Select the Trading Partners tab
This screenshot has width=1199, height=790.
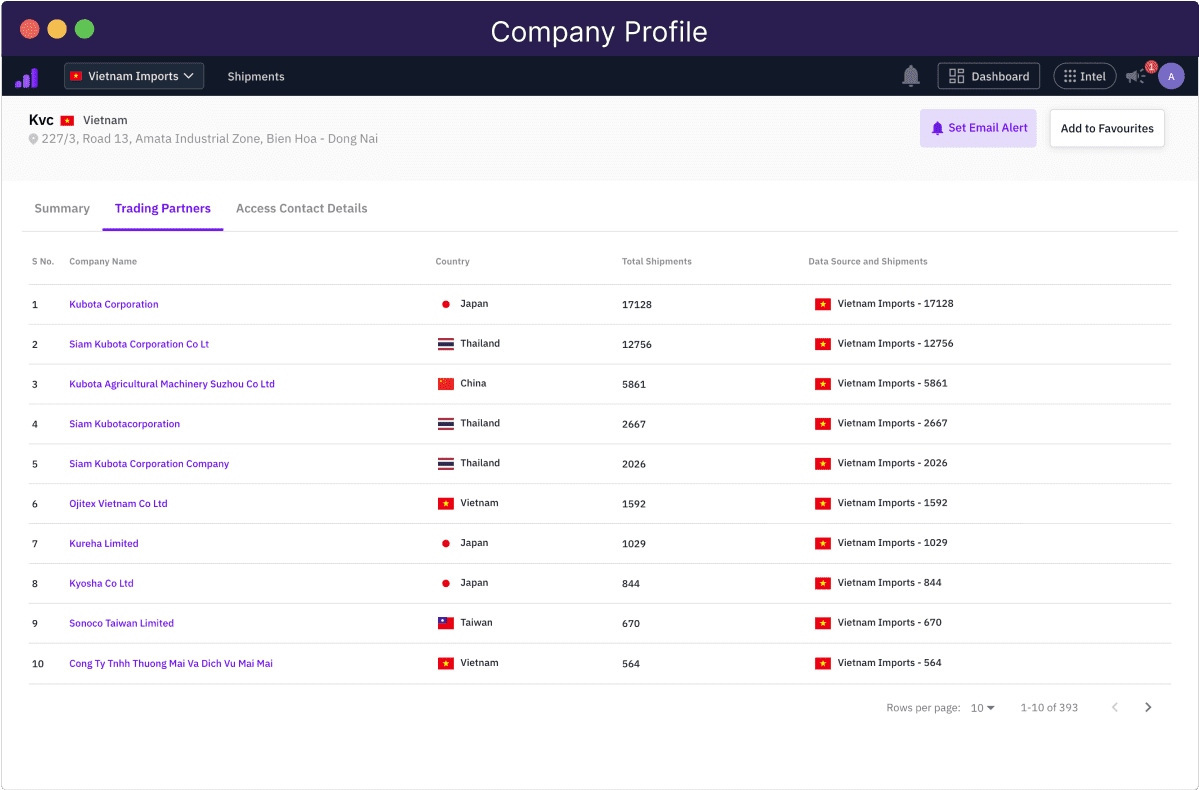pyautogui.click(x=163, y=209)
